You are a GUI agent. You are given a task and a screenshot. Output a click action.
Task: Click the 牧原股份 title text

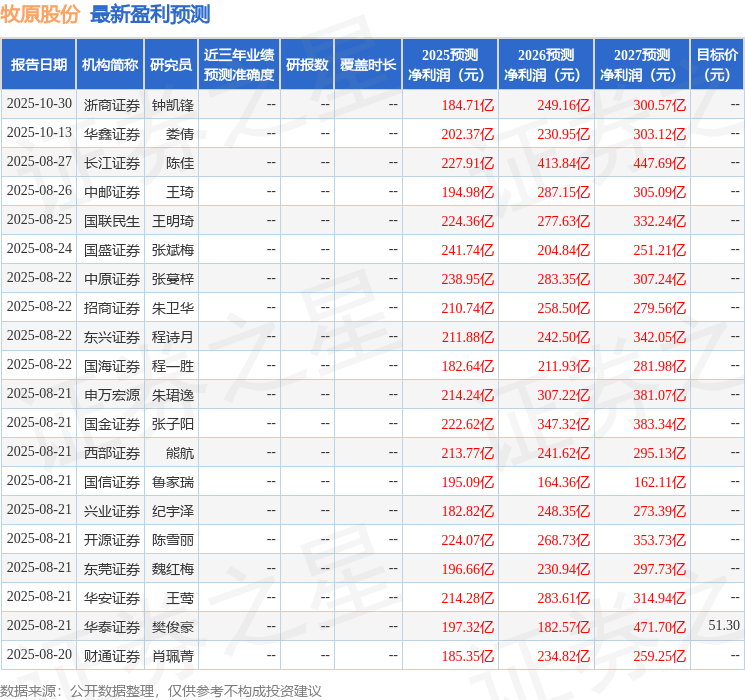40,14
